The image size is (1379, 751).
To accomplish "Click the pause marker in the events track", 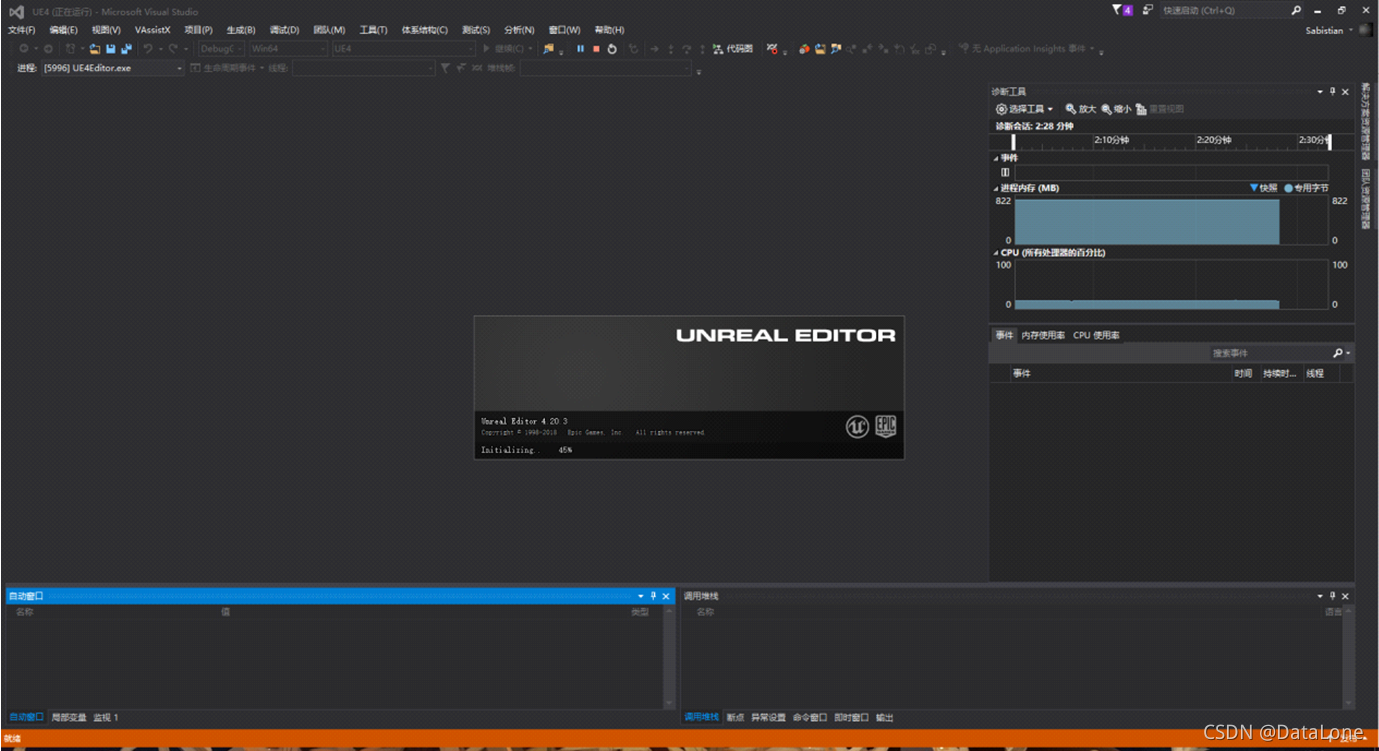I will pos(1005,172).
